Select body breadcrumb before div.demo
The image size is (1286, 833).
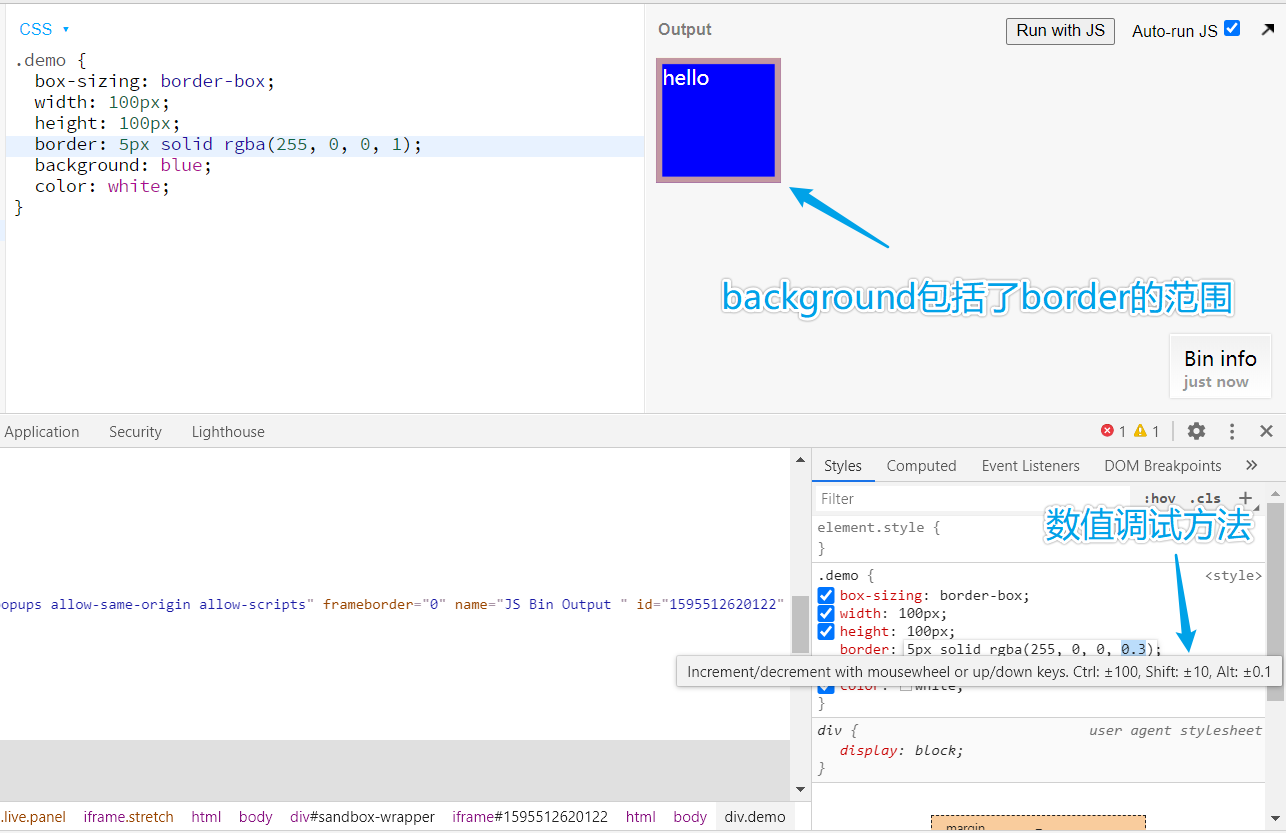click(x=690, y=817)
